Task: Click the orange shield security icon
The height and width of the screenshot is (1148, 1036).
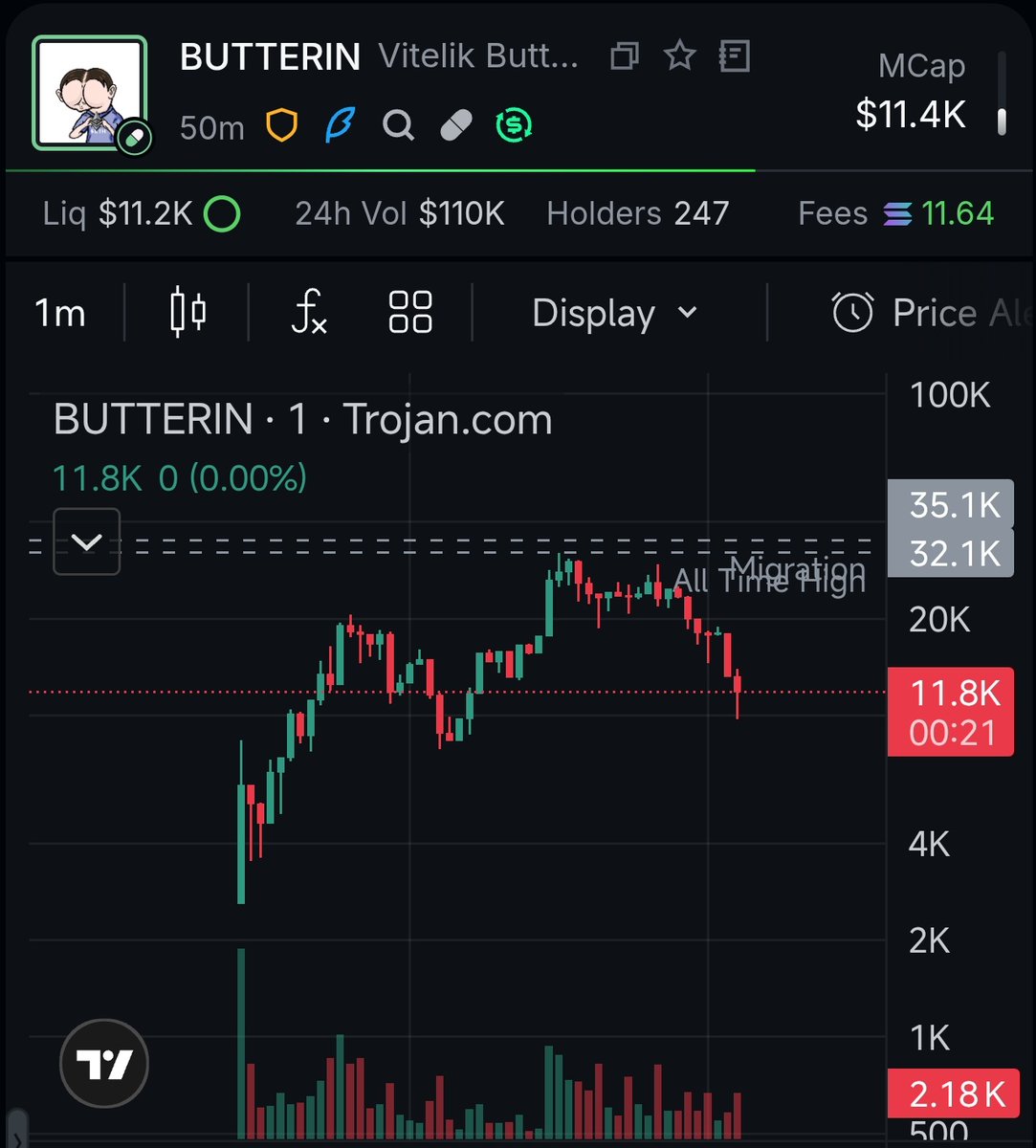Action: point(281,124)
